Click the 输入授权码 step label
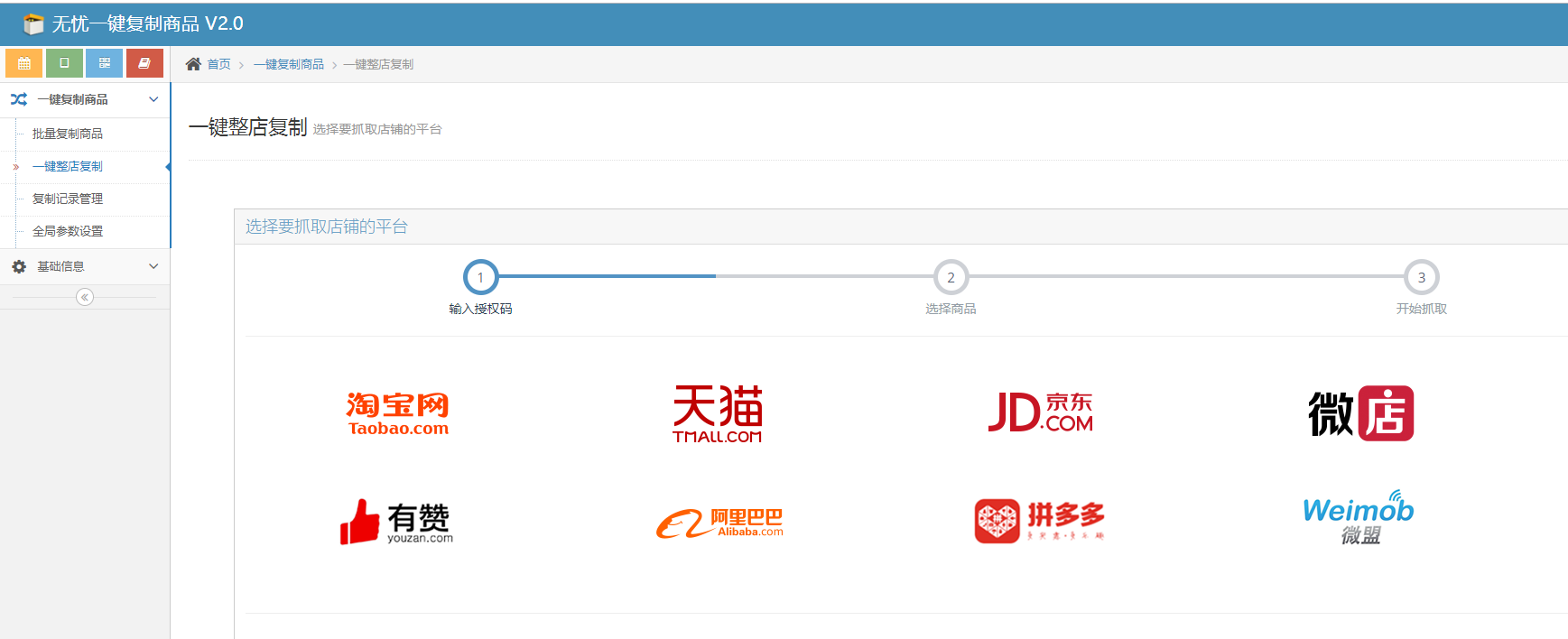 (x=480, y=309)
